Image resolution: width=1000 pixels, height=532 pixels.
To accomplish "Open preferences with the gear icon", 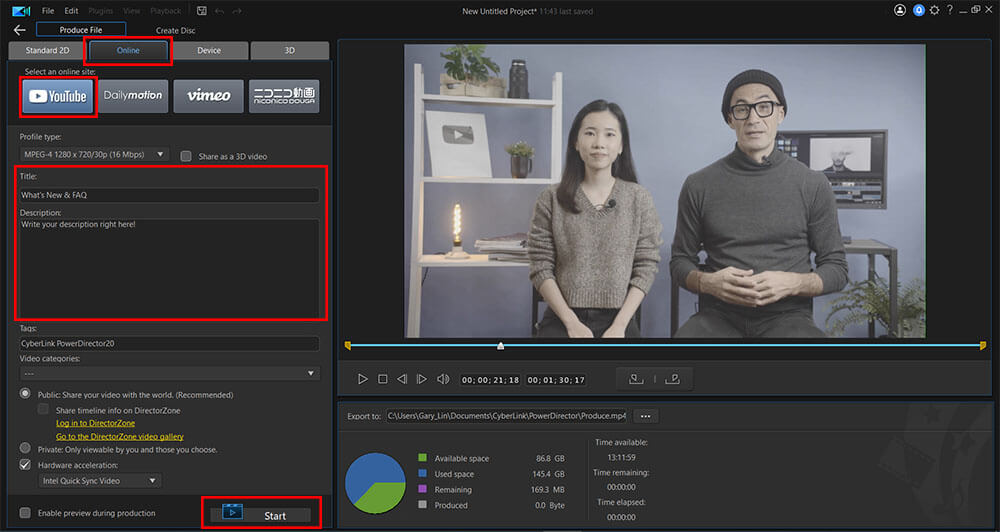I will [934, 10].
